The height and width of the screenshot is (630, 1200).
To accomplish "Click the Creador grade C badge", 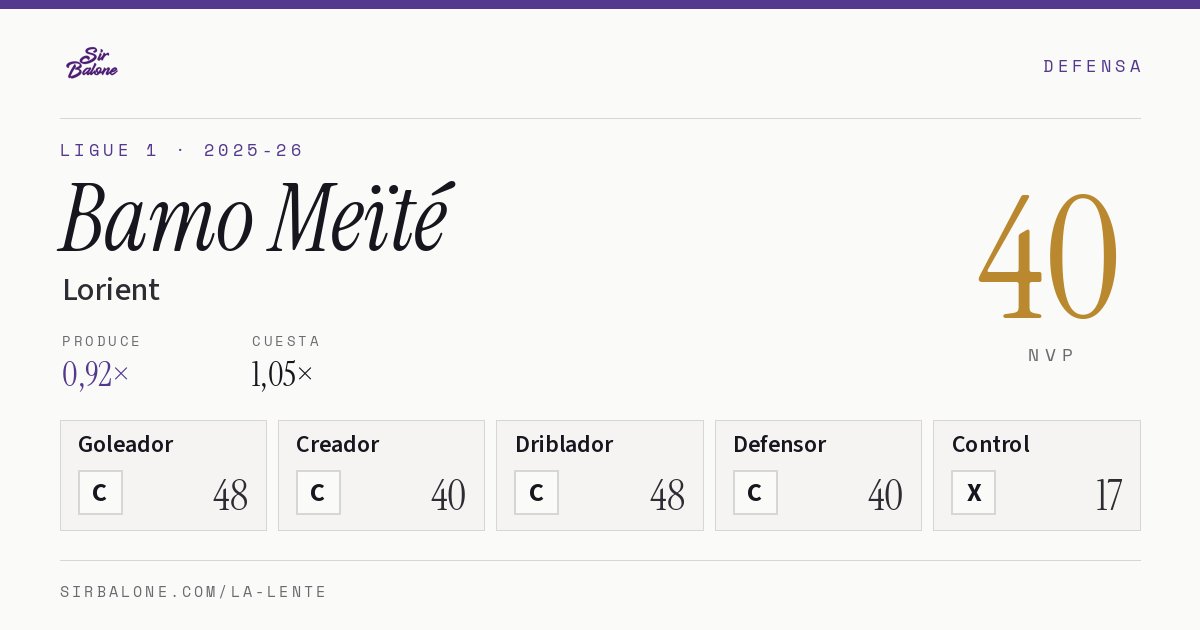I will [318, 492].
